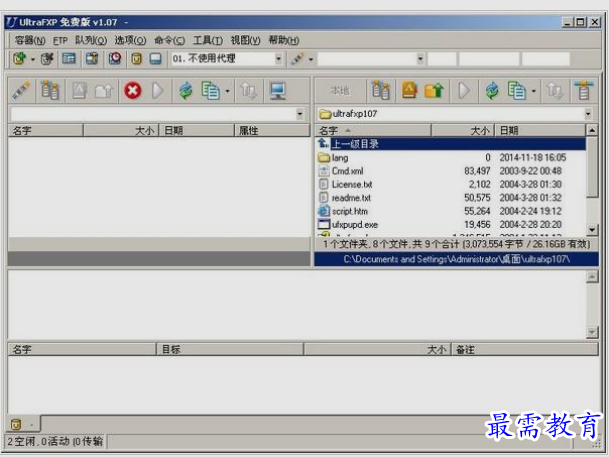609x457 pixels.
Task: Click the left pane greyed bookmark icon
Action: pyautogui.click(x=79, y=91)
